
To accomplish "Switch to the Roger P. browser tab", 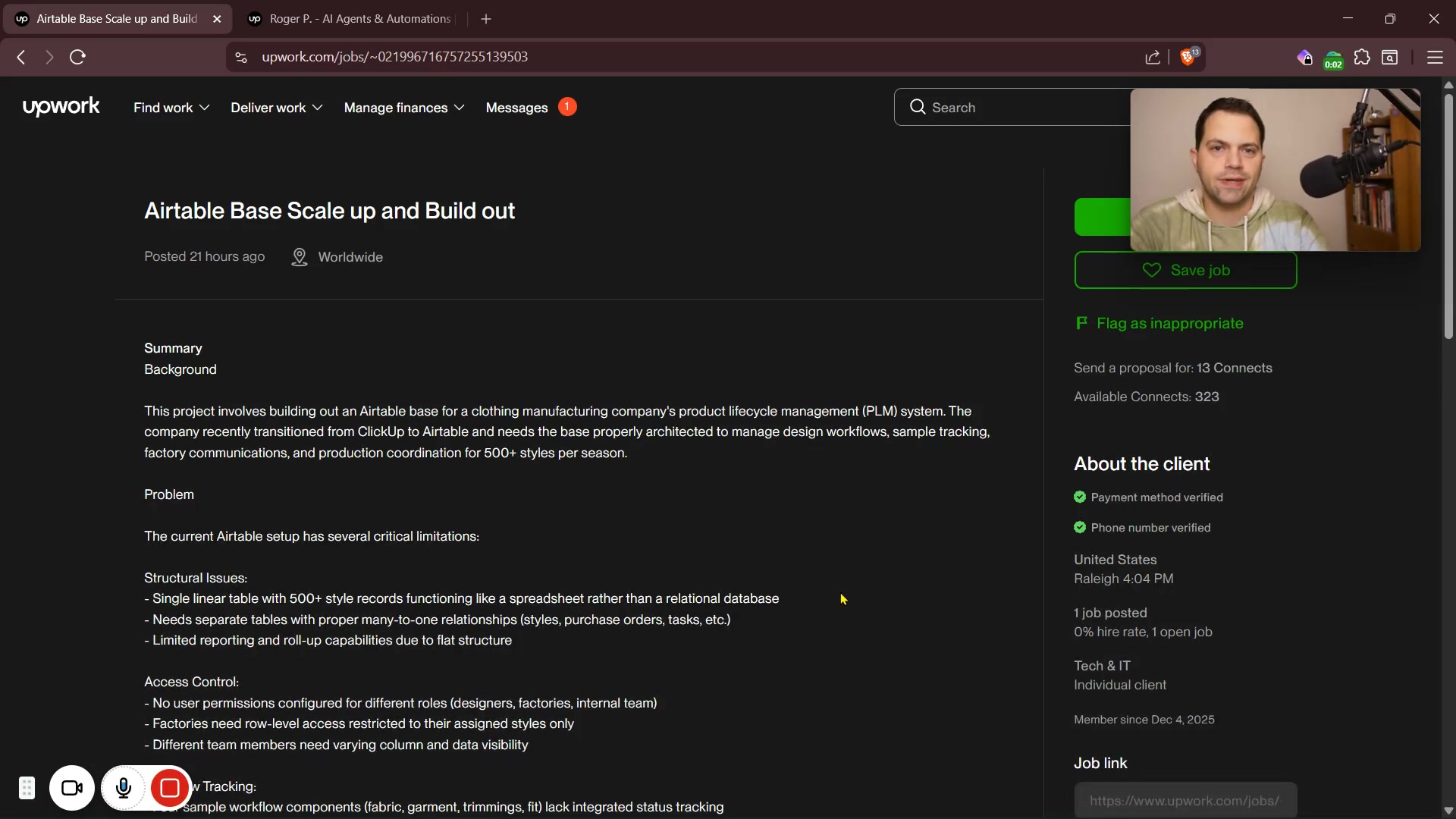I will click(360, 19).
